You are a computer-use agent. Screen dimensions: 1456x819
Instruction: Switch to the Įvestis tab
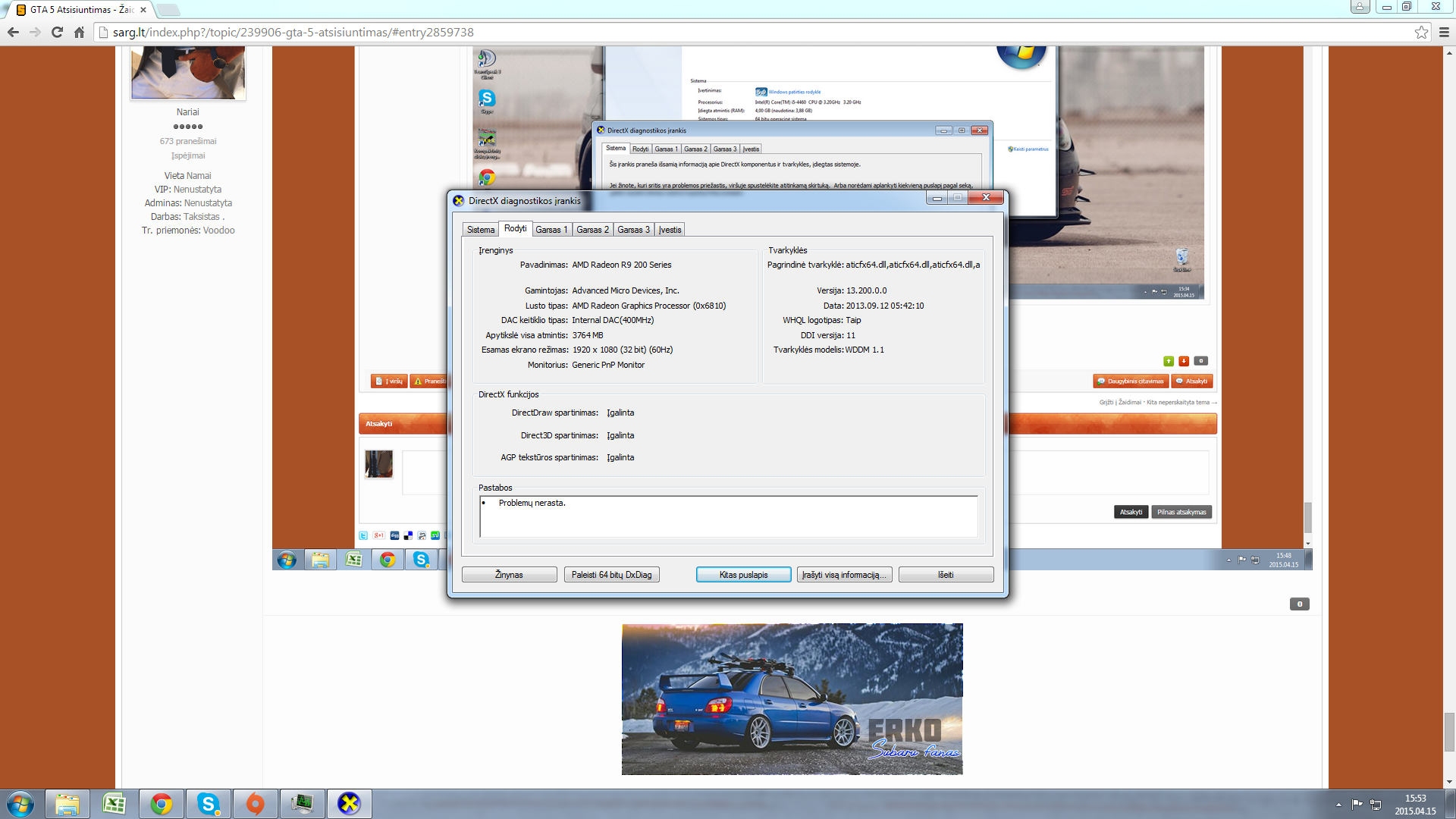(670, 230)
